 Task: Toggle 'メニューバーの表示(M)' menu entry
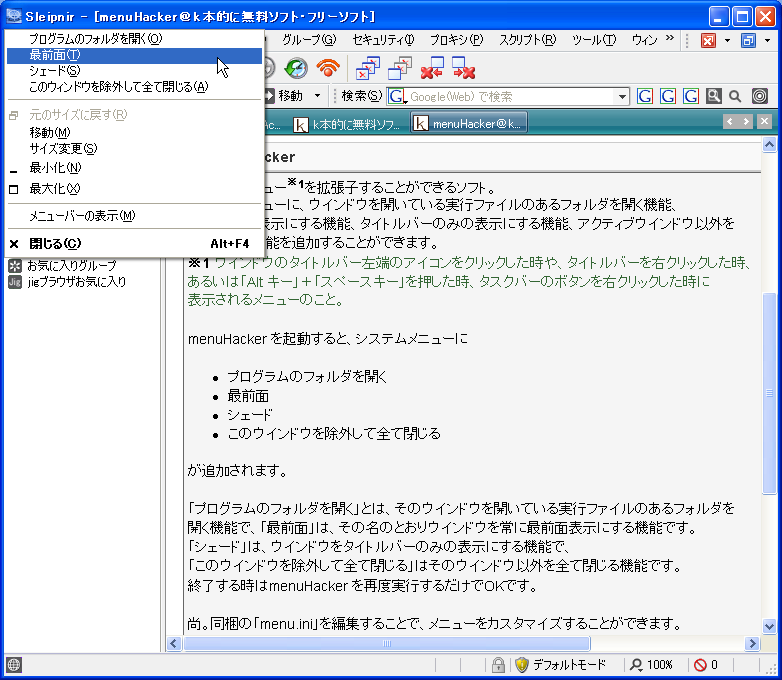point(134,216)
